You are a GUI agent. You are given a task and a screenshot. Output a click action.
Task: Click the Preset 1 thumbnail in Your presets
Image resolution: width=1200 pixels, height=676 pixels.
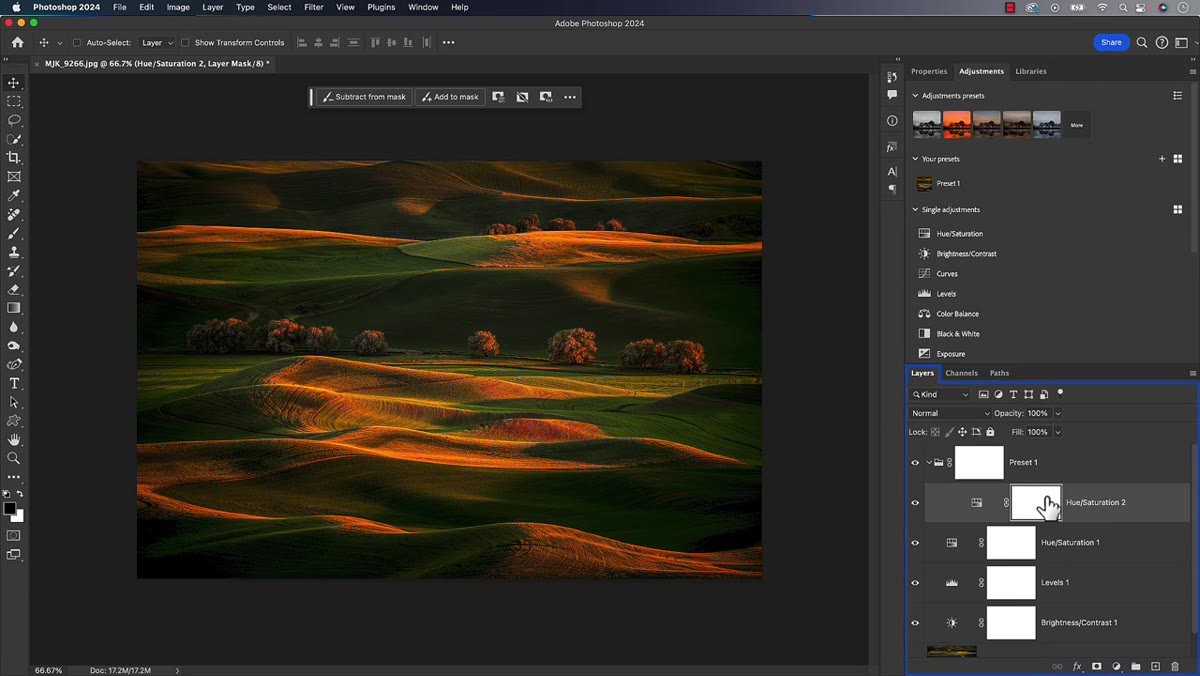coord(924,183)
